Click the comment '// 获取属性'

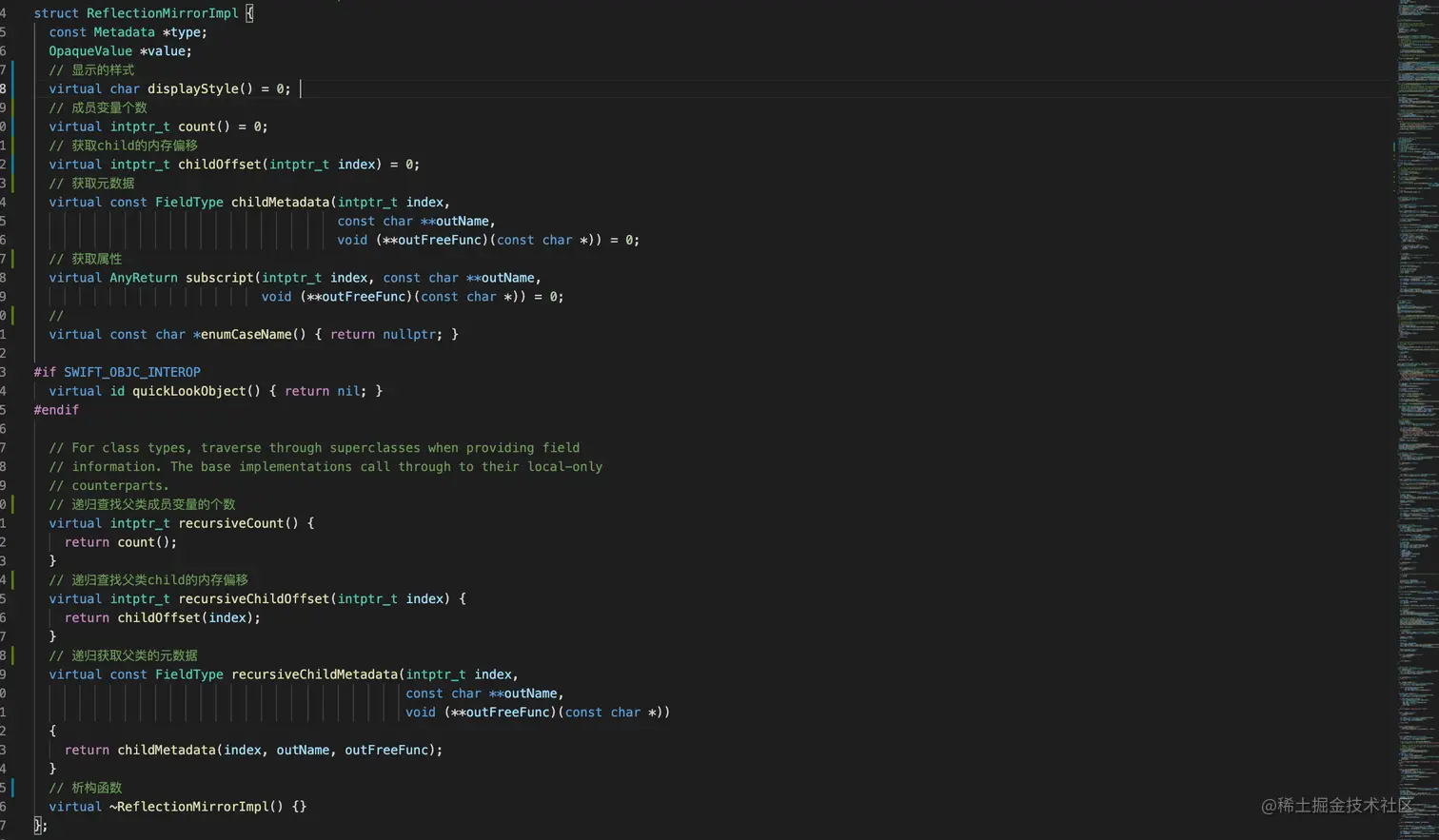[x=86, y=259]
